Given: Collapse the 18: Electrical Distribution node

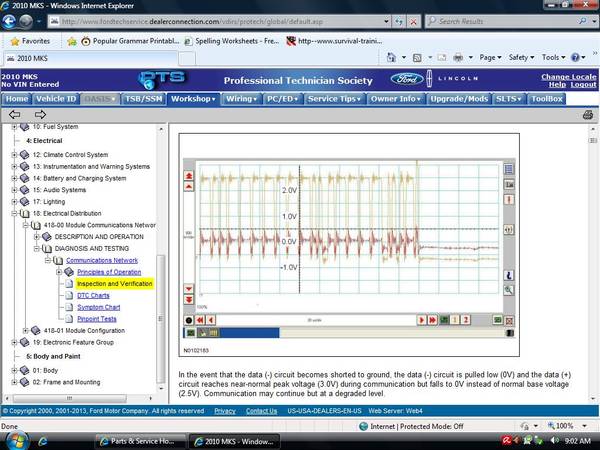Looking at the screenshot, I should [14, 213].
